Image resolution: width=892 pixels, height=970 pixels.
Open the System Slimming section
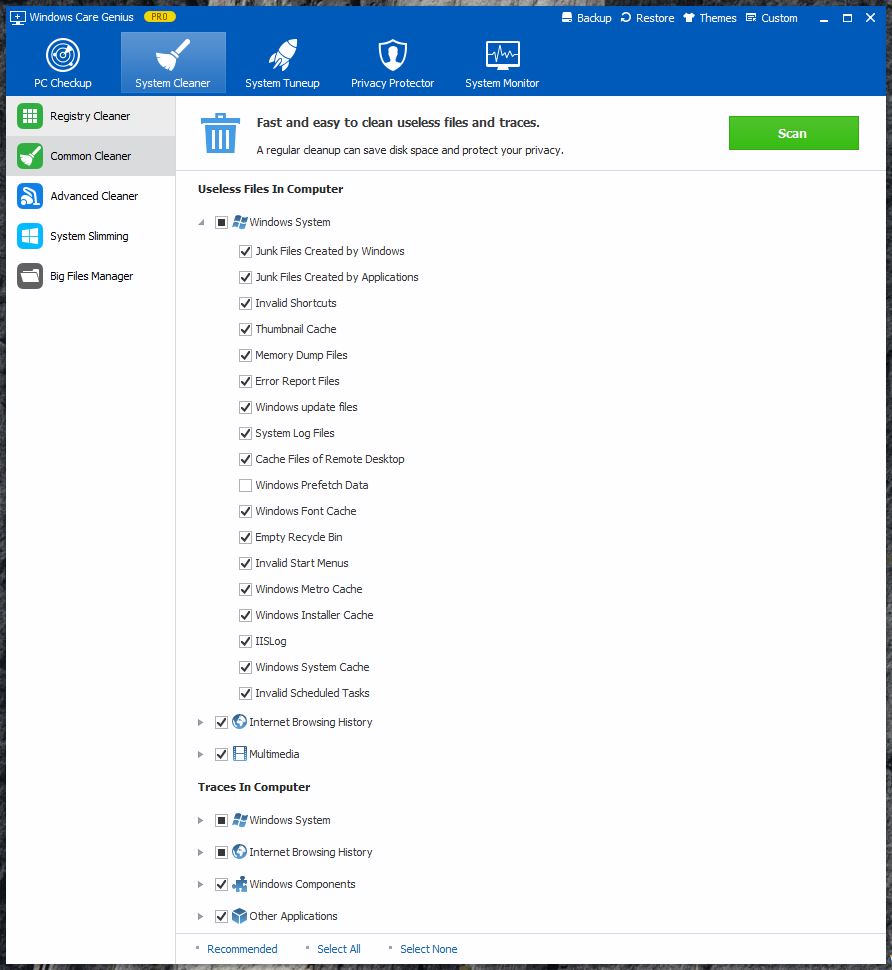91,236
